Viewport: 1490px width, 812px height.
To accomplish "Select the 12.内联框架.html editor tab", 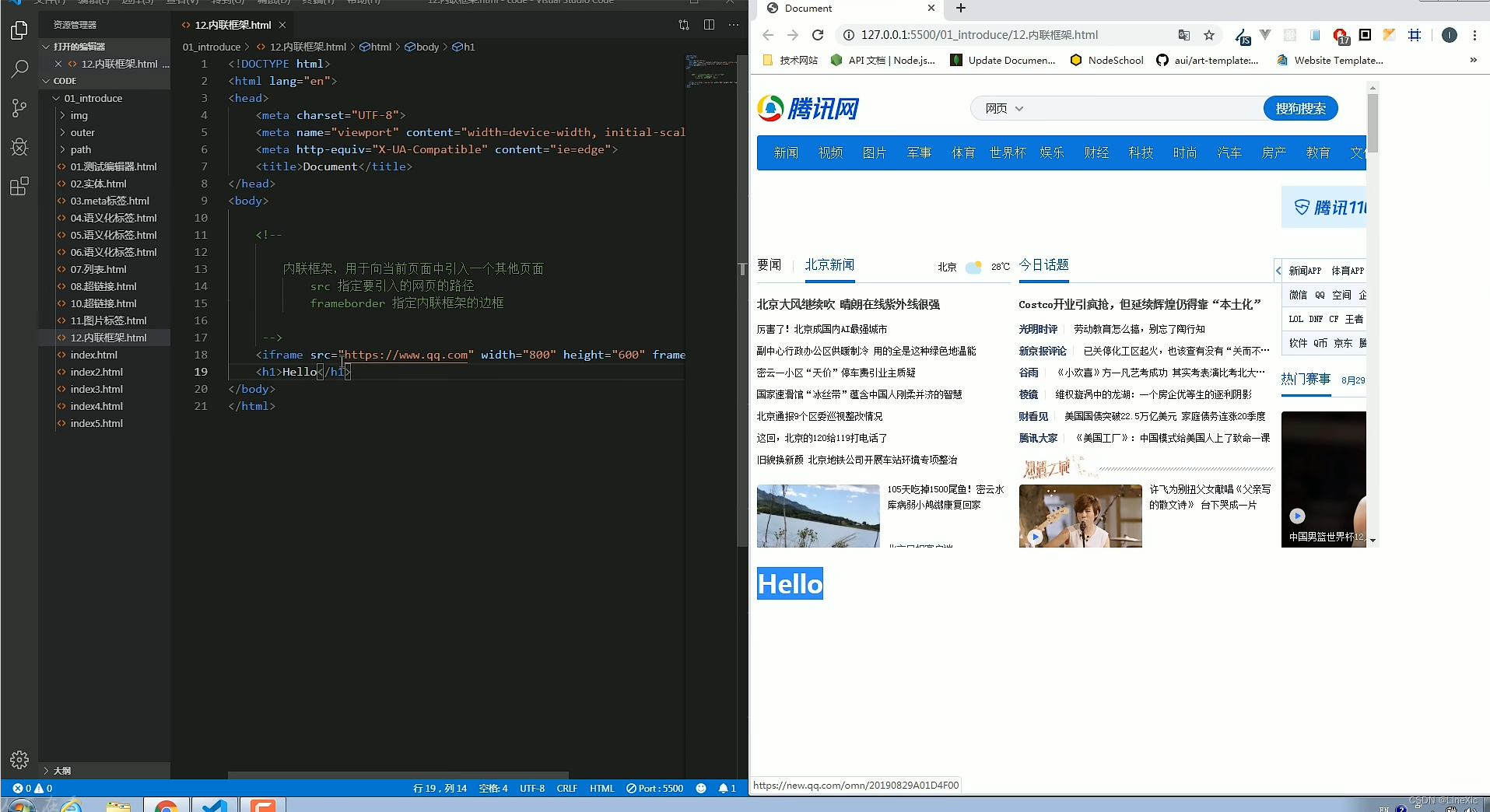I will (x=233, y=25).
